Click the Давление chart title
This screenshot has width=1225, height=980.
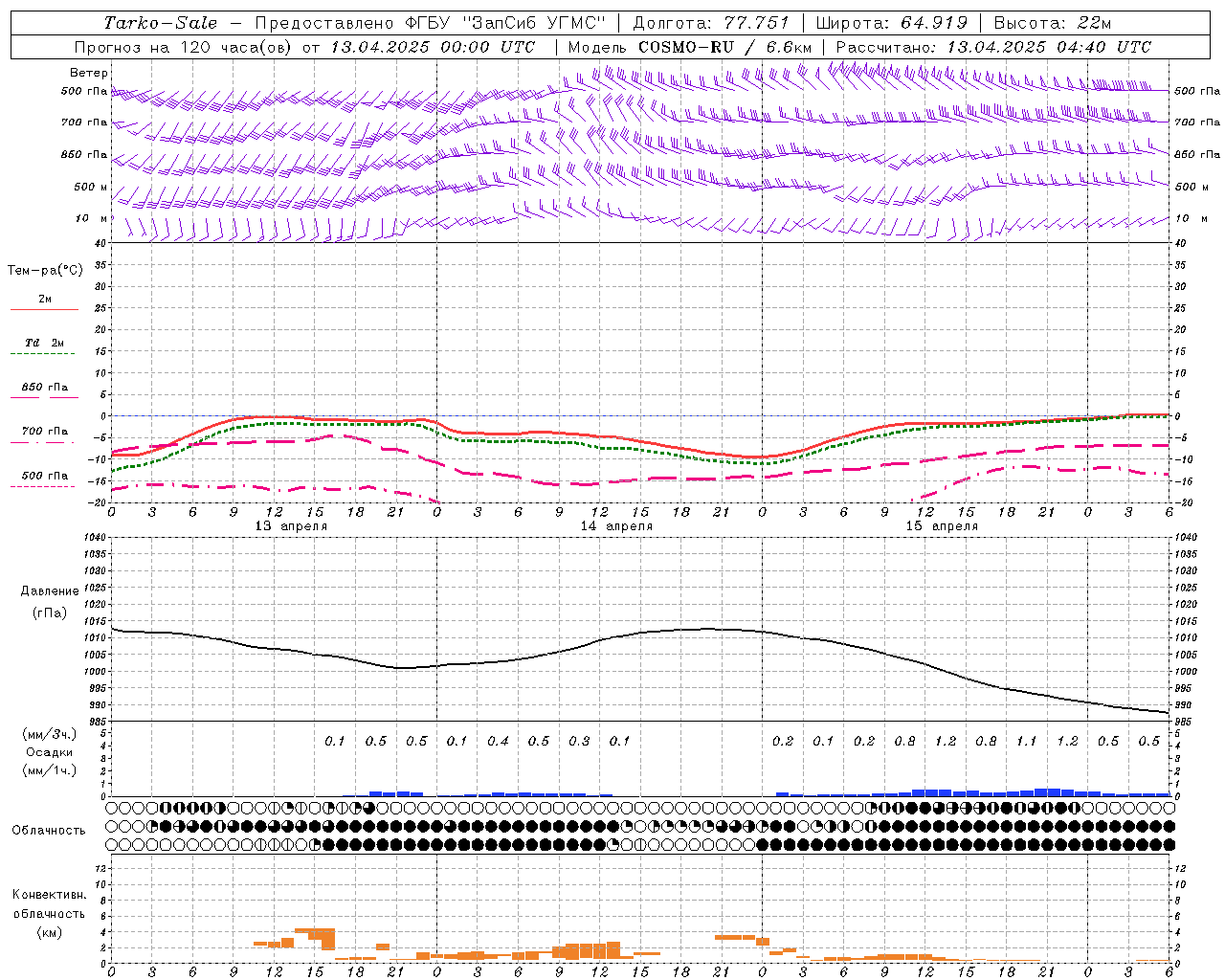pos(50,591)
